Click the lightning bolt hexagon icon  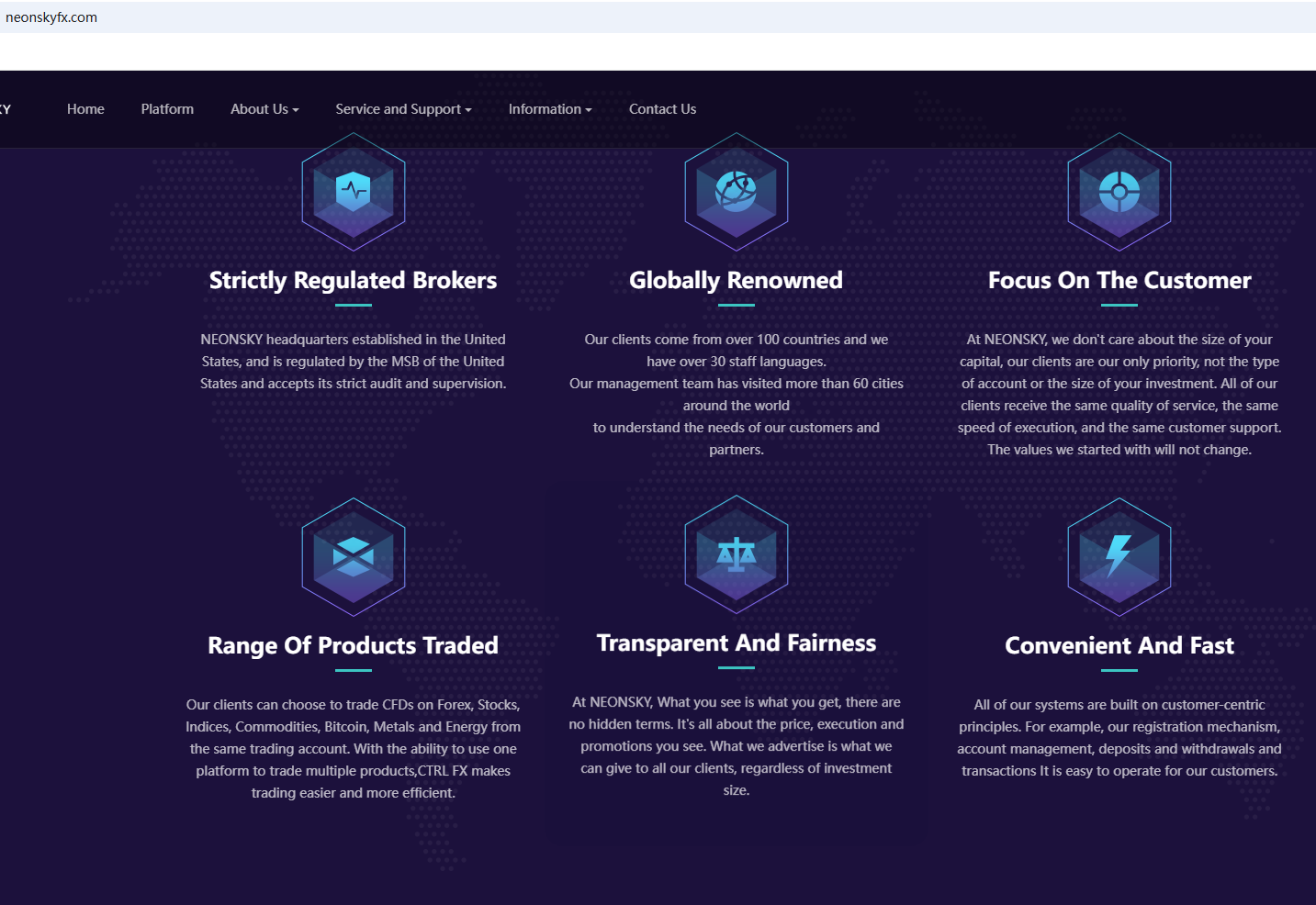(1119, 557)
